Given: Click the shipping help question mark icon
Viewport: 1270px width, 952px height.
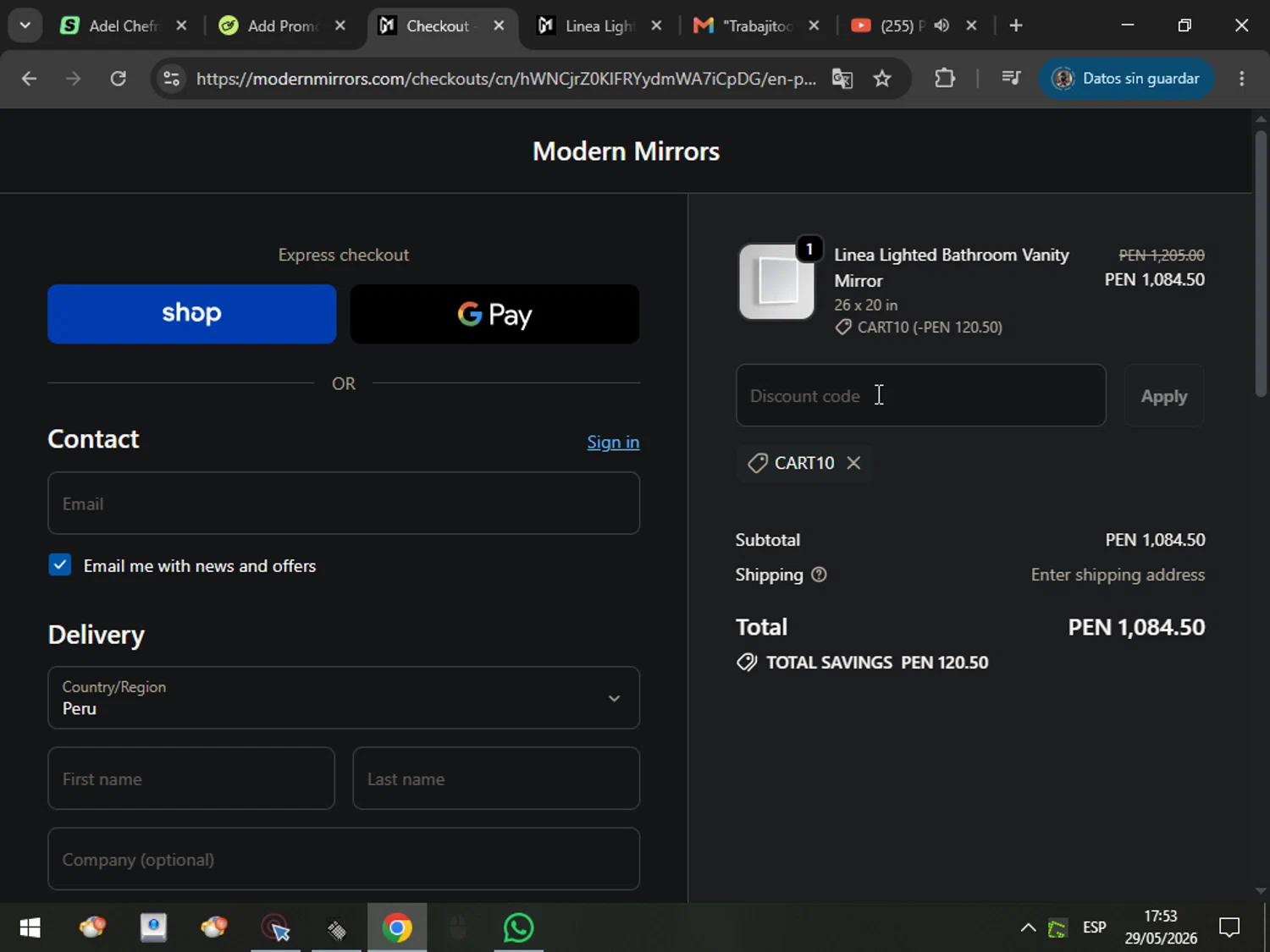Looking at the screenshot, I should pyautogui.click(x=819, y=575).
